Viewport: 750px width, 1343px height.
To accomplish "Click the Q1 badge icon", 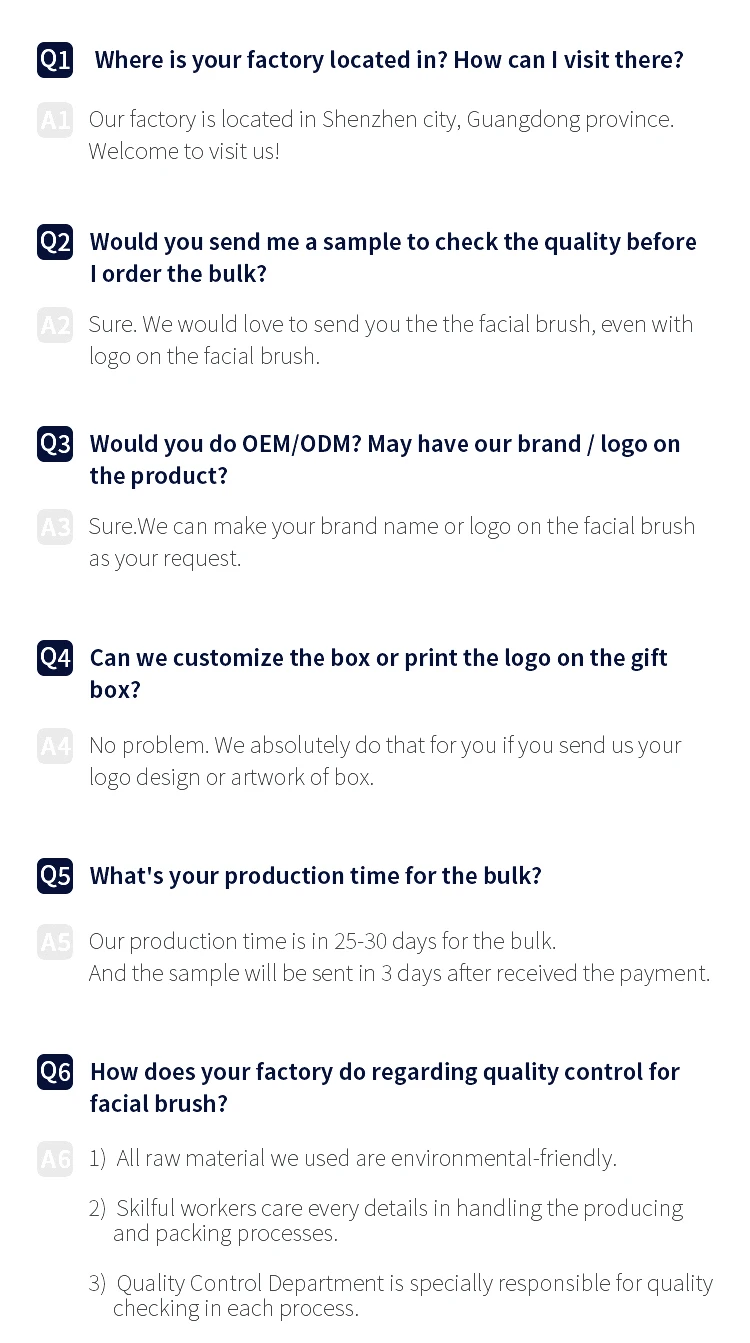I will [55, 60].
